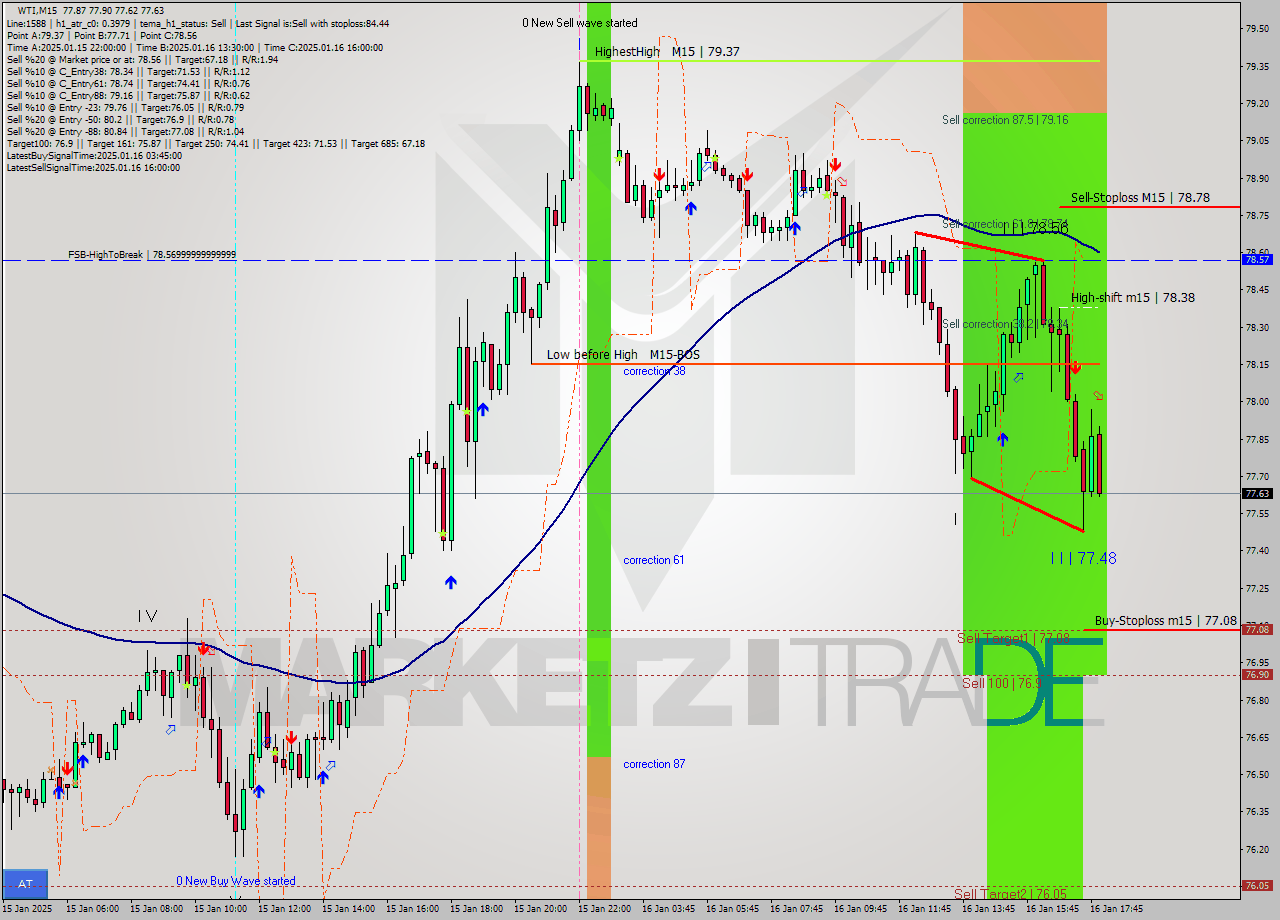Click the 76.20 price scale value
The width and height of the screenshot is (1280, 920).
coord(1257,849)
